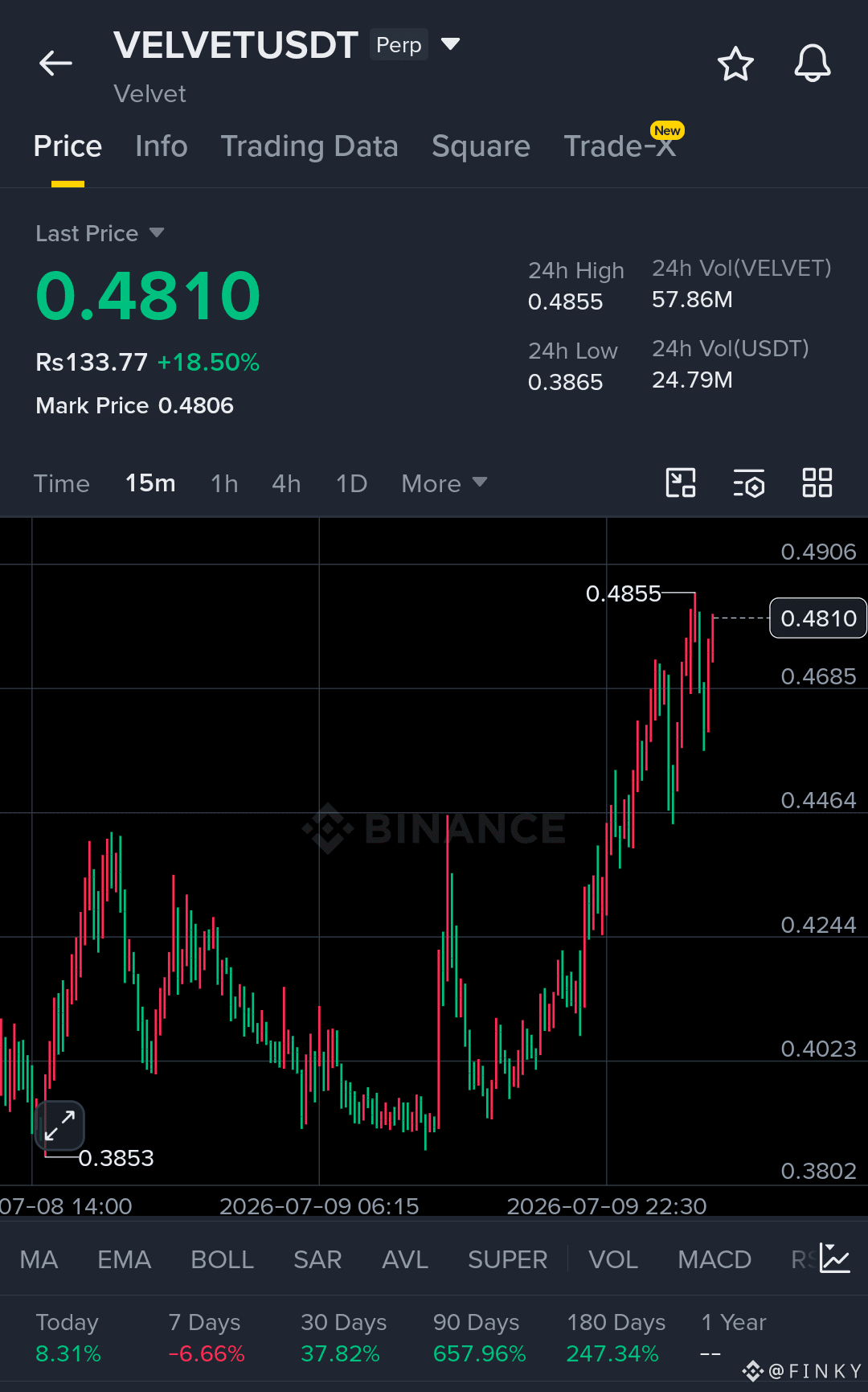Tap the 30 Days 37.82% performance
The image size is (868, 1392).
pos(343,1338)
